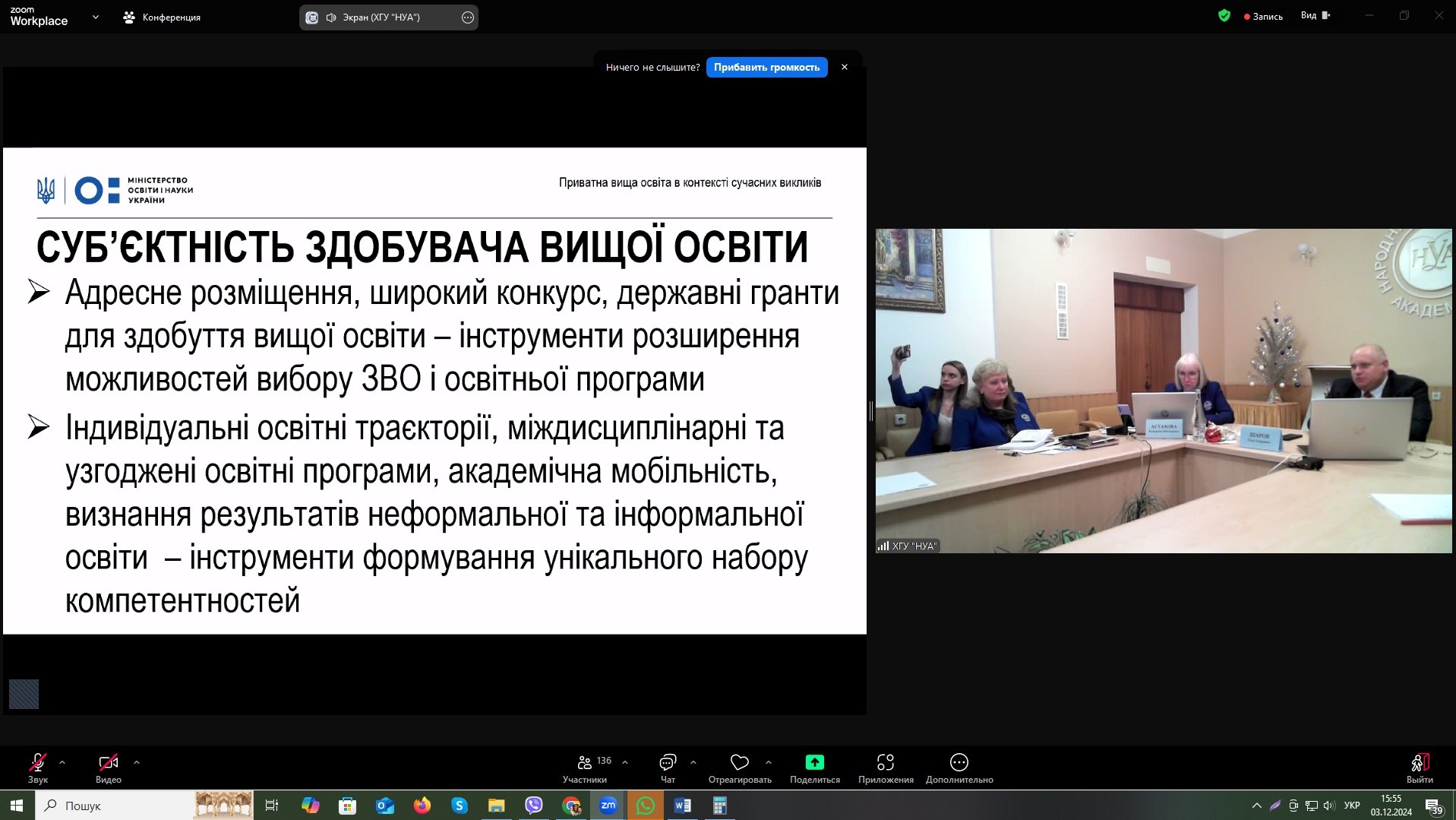1456x820 pixels.
Task: Click the Leave meeting icon
Action: point(1419,762)
